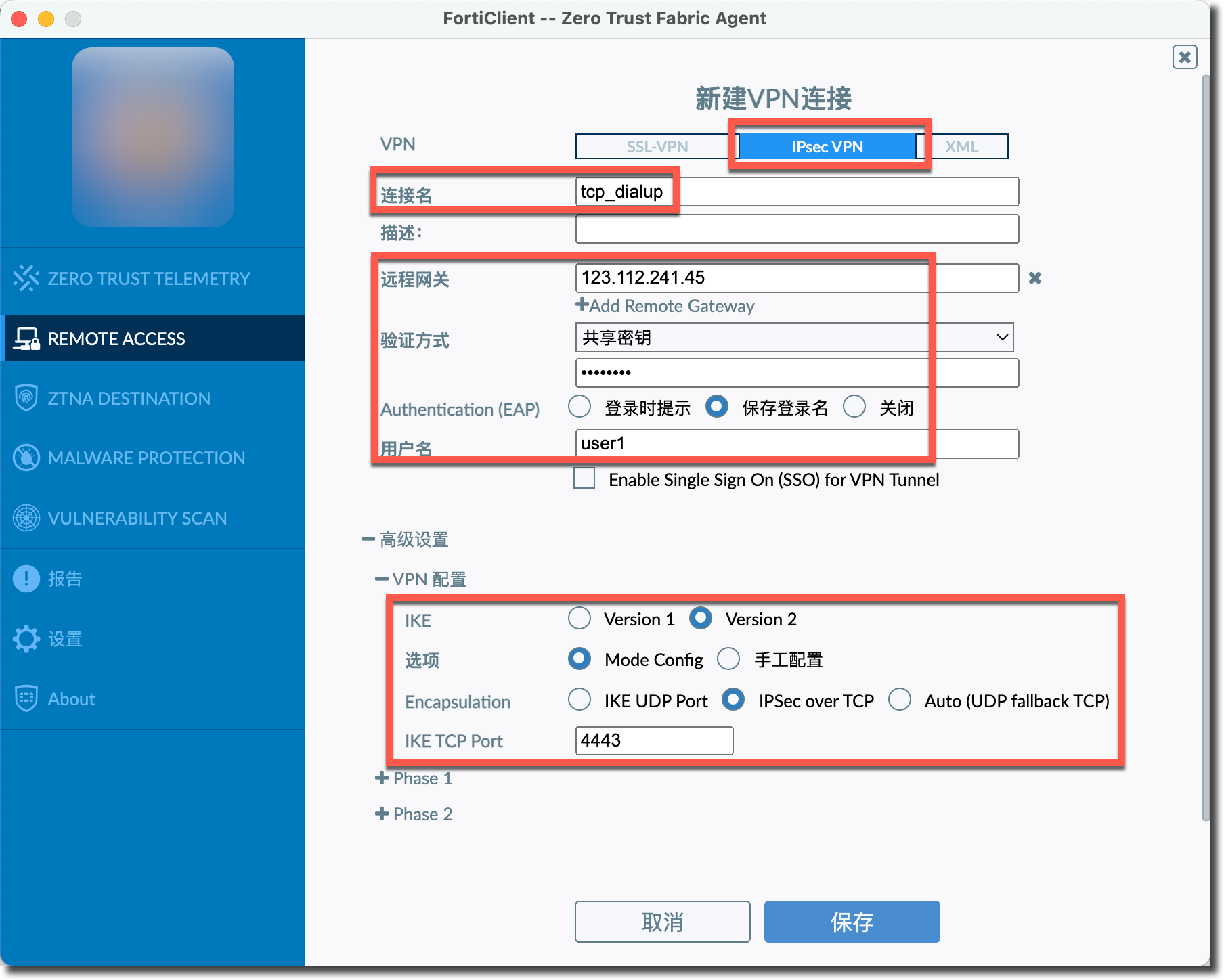Open the 验证方式 dropdown showing 共享密钥
This screenshot has width=1224, height=980.
point(794,337)
